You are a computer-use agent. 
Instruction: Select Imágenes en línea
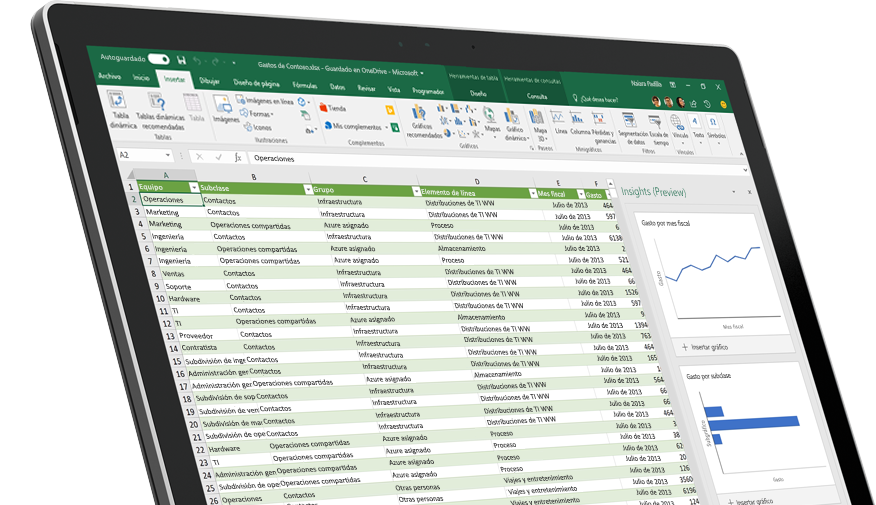coord(267,101)
